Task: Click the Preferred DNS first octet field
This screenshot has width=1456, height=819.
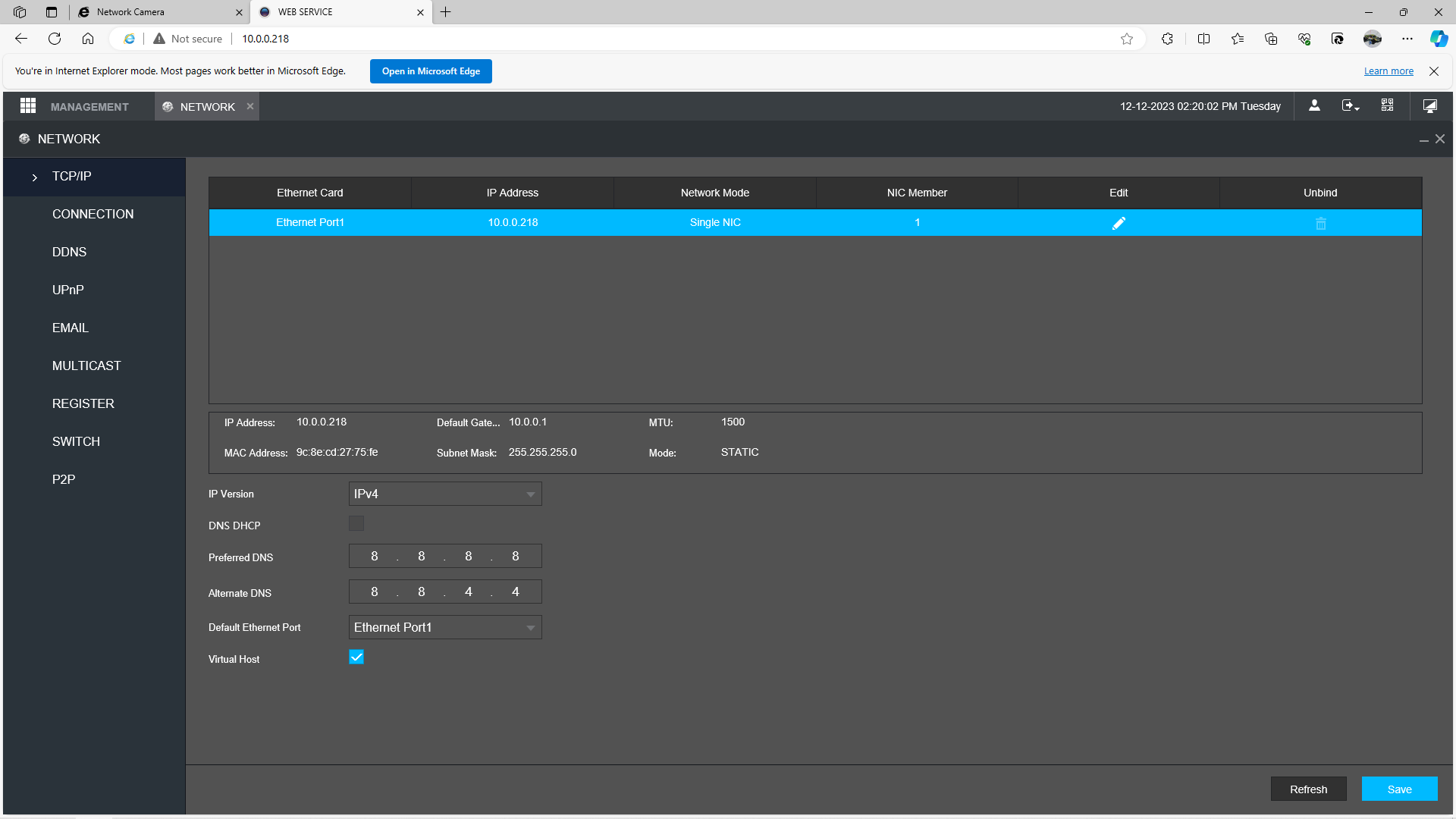Action: click(x=374, y=556)
